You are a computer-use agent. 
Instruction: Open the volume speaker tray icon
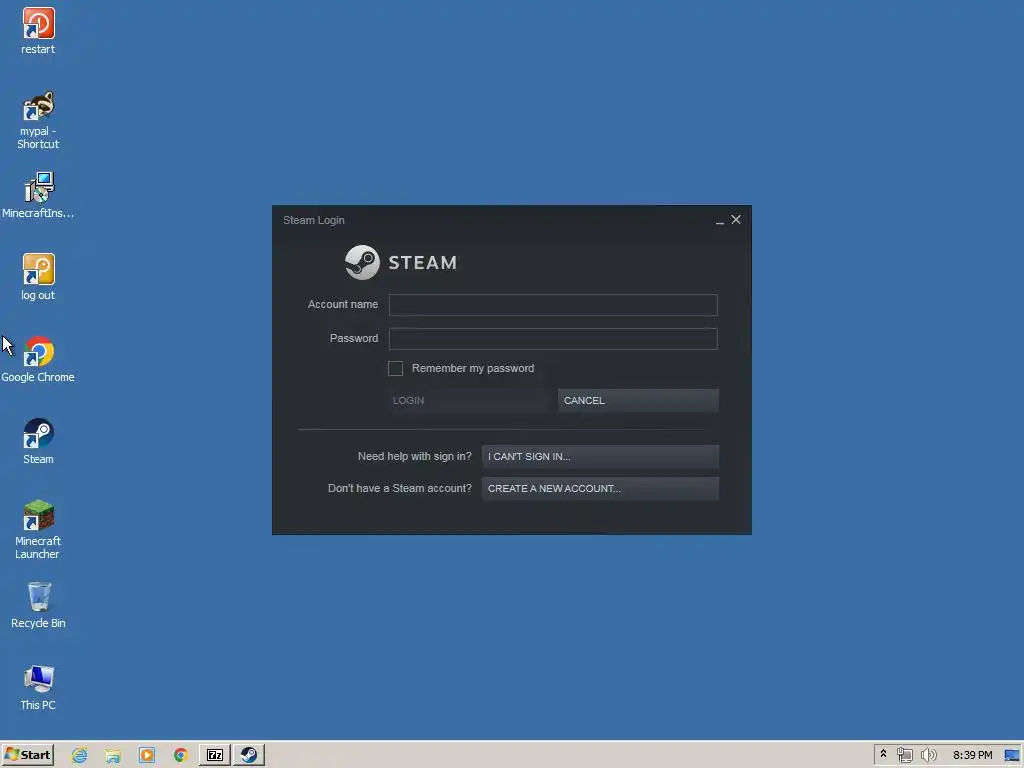click(x=929, y=755)
